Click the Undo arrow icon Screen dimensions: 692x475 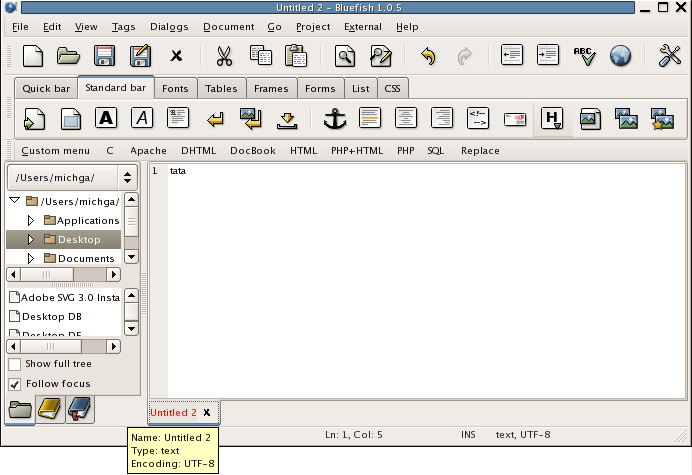[x=428, y=56]
